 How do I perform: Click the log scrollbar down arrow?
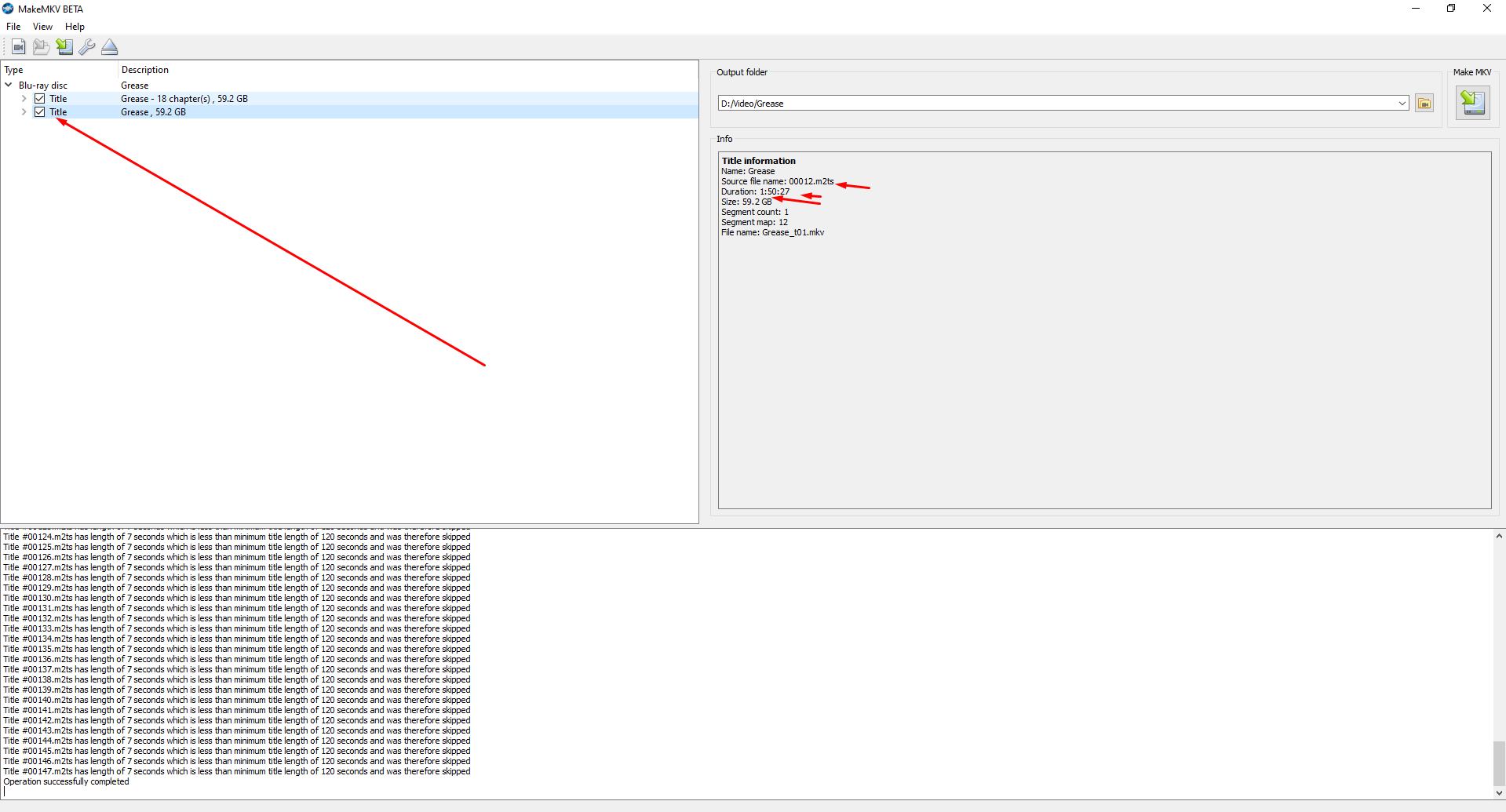coord(1499,793)
